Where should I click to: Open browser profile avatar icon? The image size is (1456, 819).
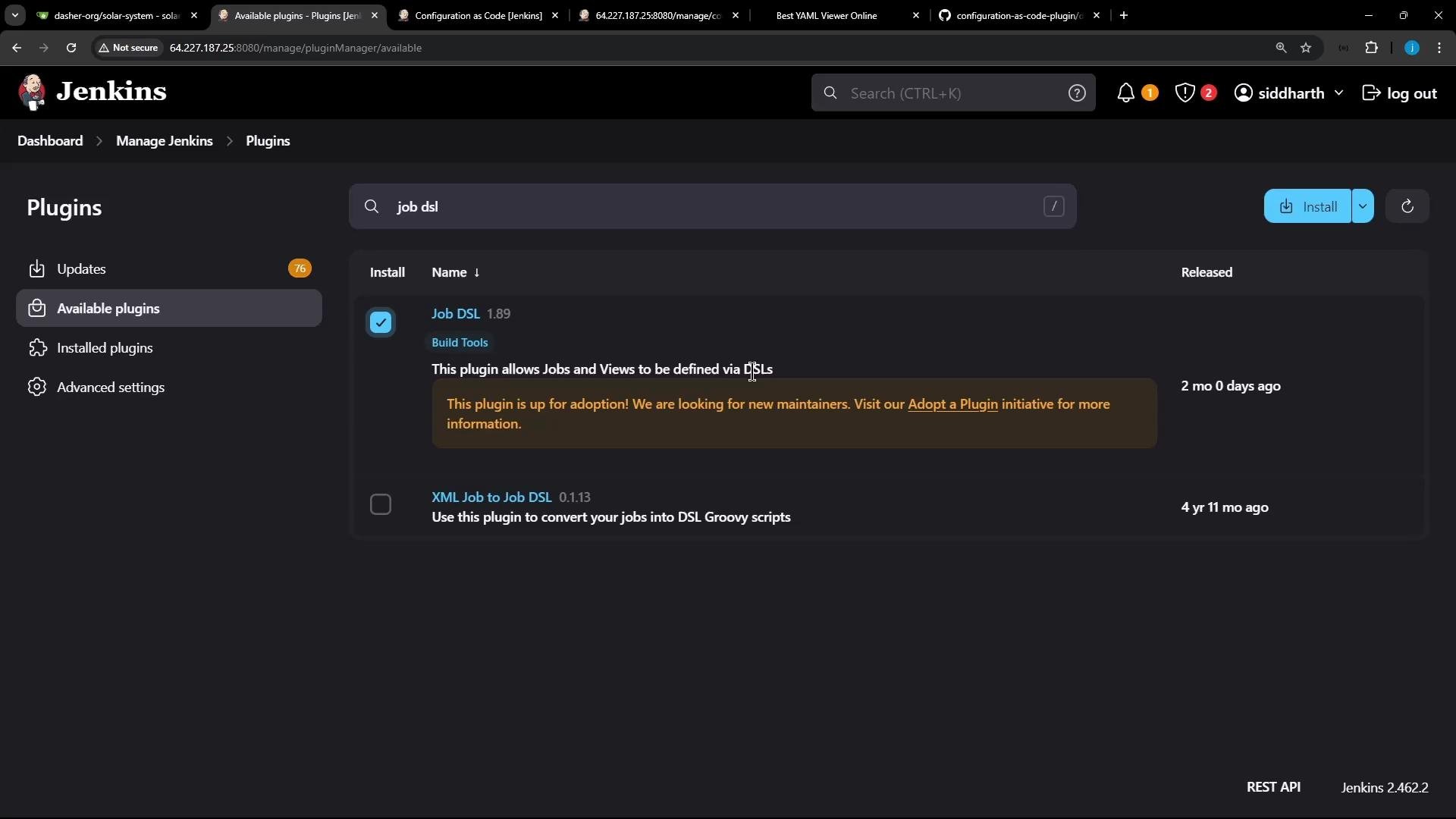pyautogui.click(x=1411, y=48)
